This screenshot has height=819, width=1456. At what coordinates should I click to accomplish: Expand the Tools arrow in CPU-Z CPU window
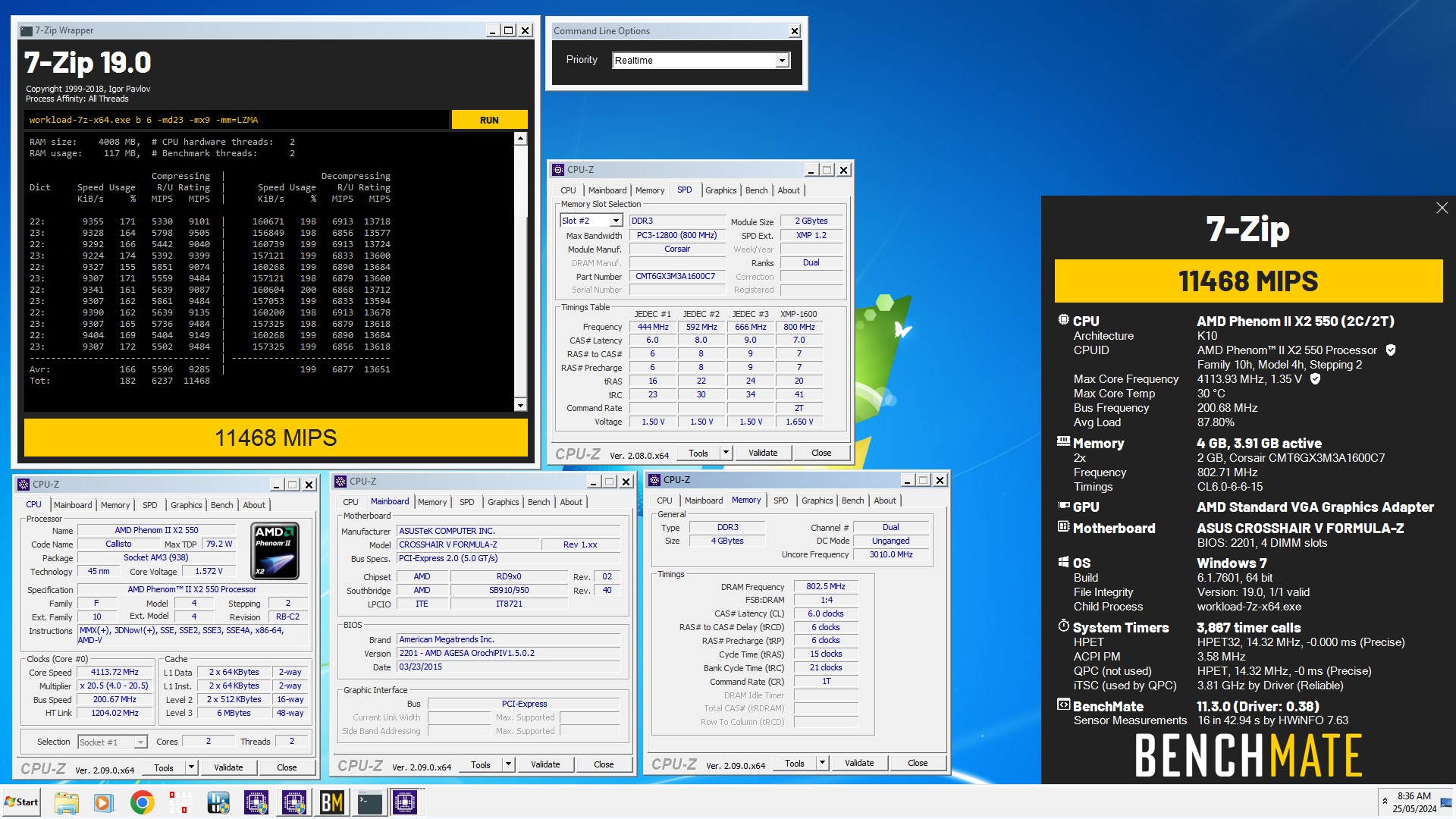pyautogui.click(x=191, y=767)
